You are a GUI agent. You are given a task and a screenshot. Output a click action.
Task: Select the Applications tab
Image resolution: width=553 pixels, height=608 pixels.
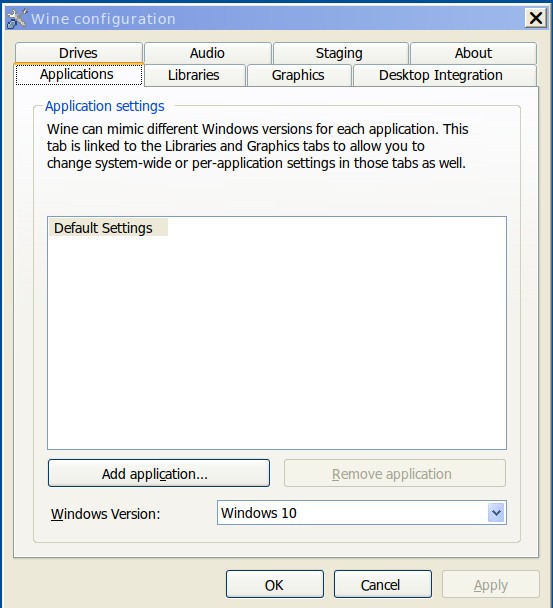point(79,74)
